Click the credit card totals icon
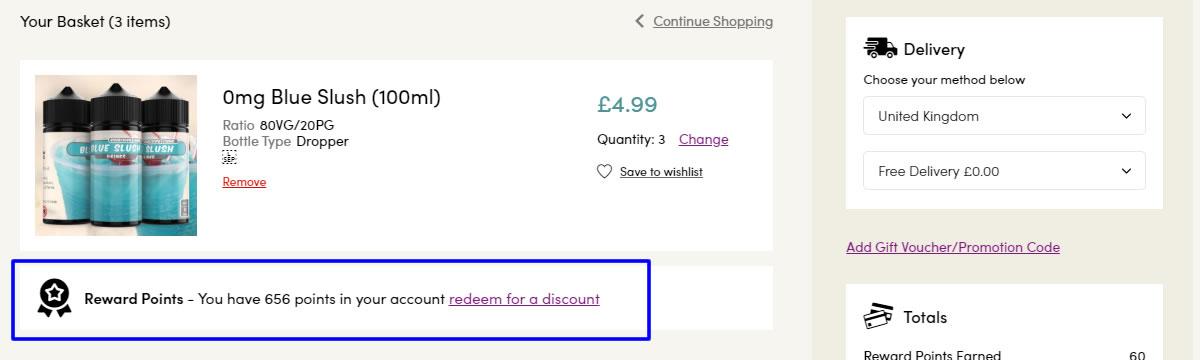 [880, 316]
